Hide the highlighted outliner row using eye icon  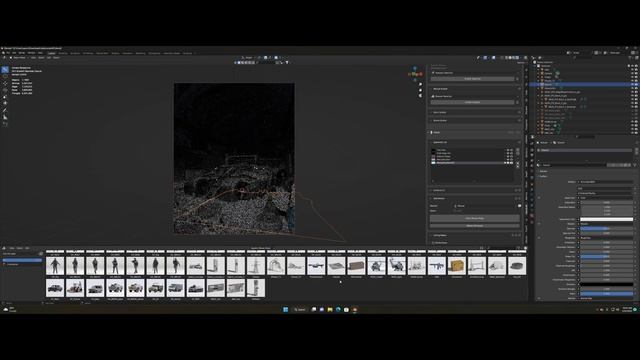coord(632,84)
